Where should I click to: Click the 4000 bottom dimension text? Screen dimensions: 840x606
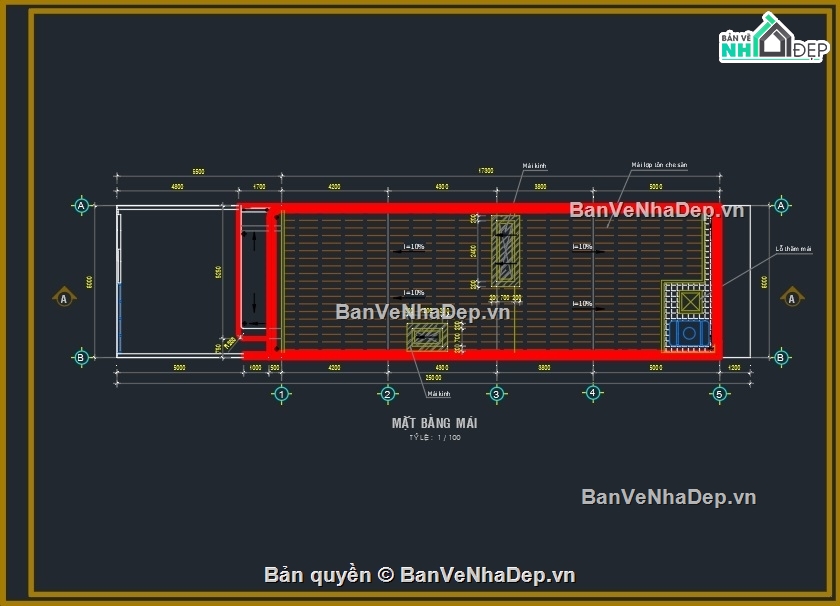point(256,368)
